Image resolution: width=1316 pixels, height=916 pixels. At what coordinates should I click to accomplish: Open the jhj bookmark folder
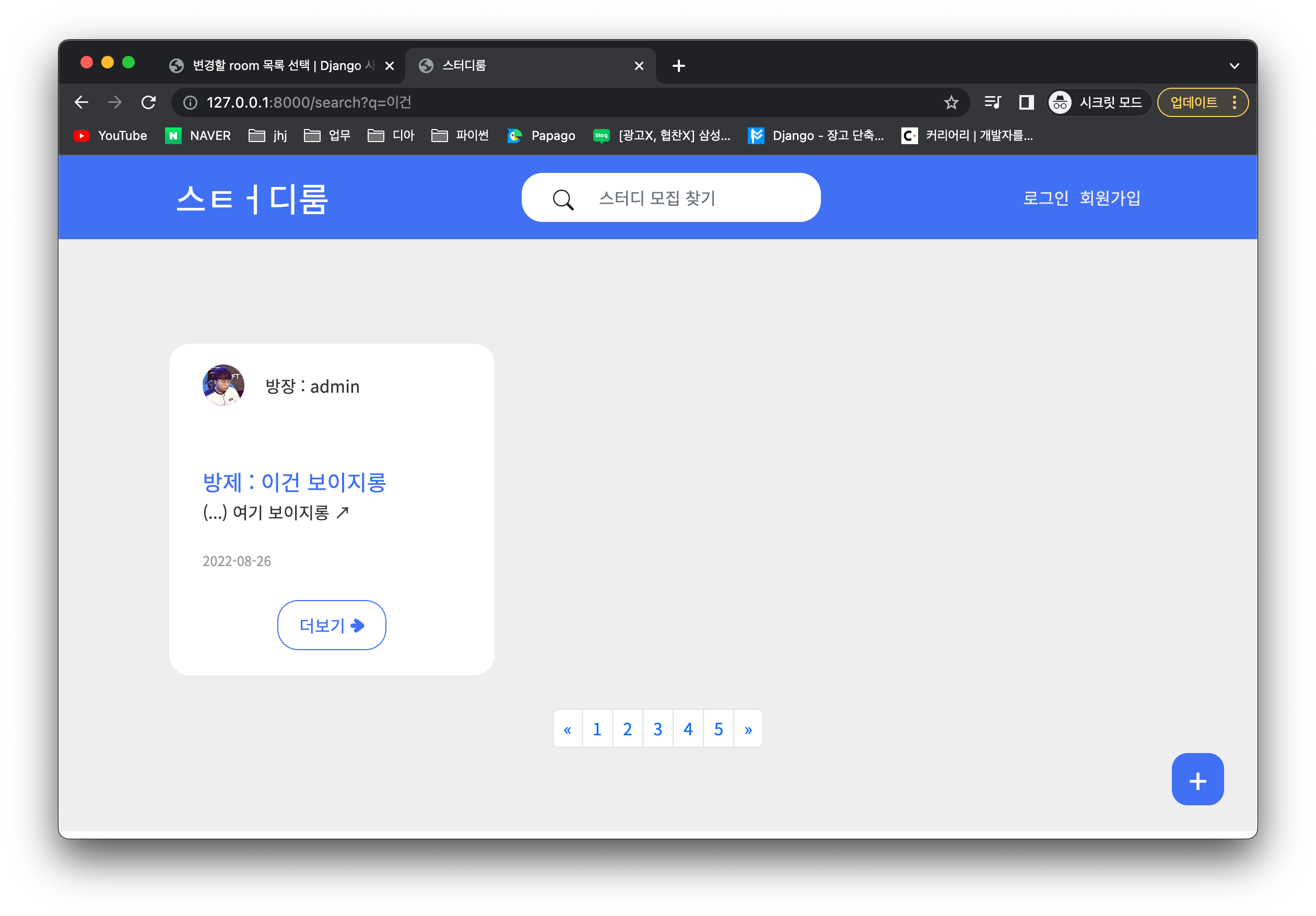[x=268, y=136]
